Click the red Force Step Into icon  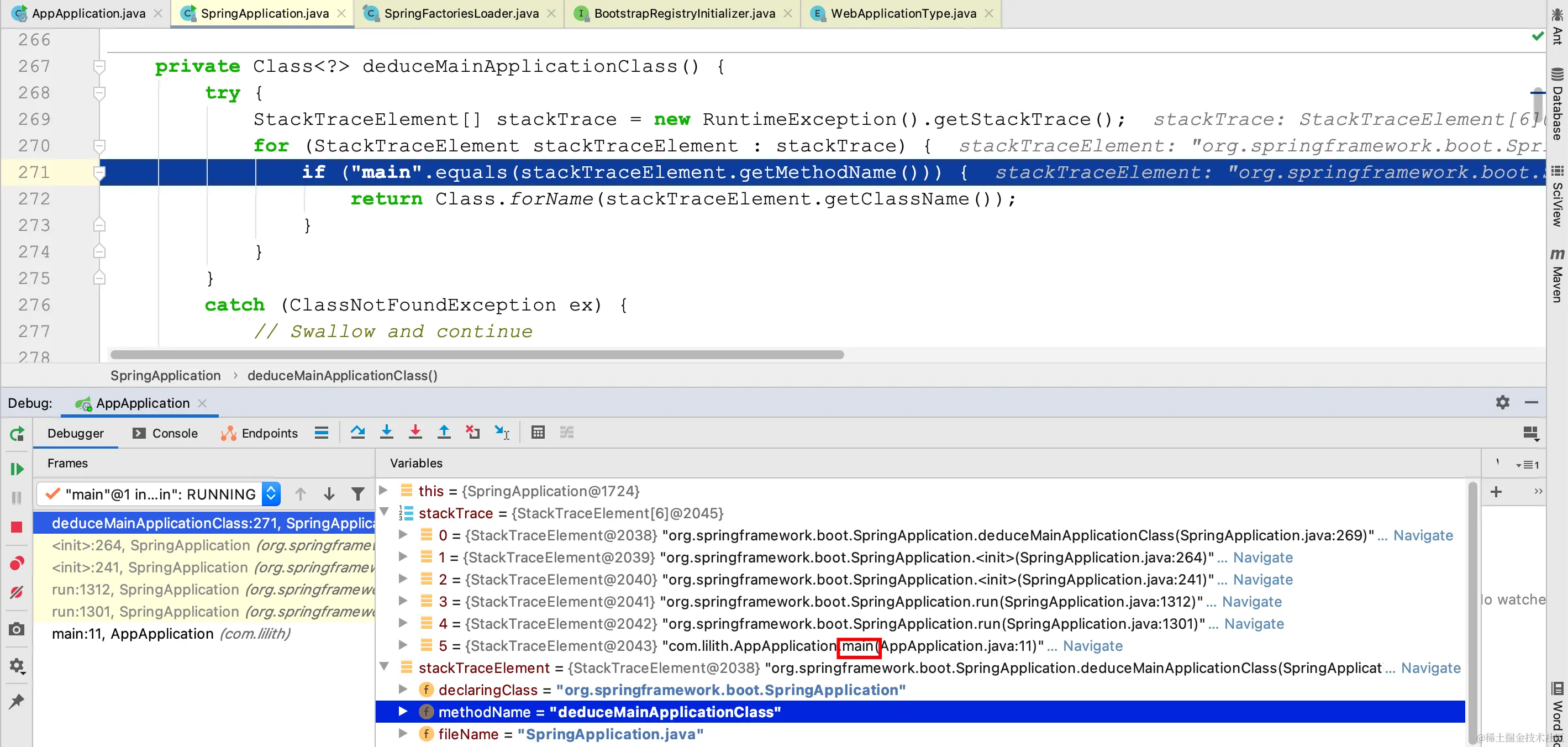pos(415,433)
